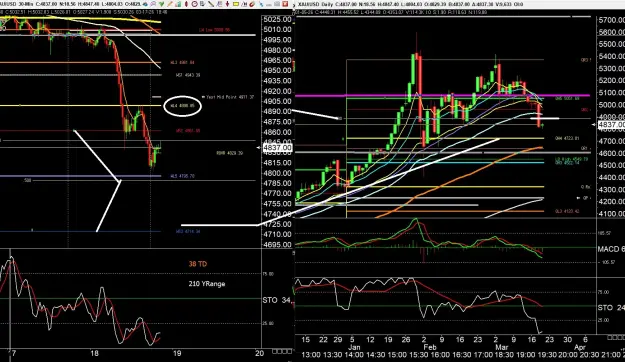Click 5025.00 on the 30-Min price axis

tap(277, 20)
